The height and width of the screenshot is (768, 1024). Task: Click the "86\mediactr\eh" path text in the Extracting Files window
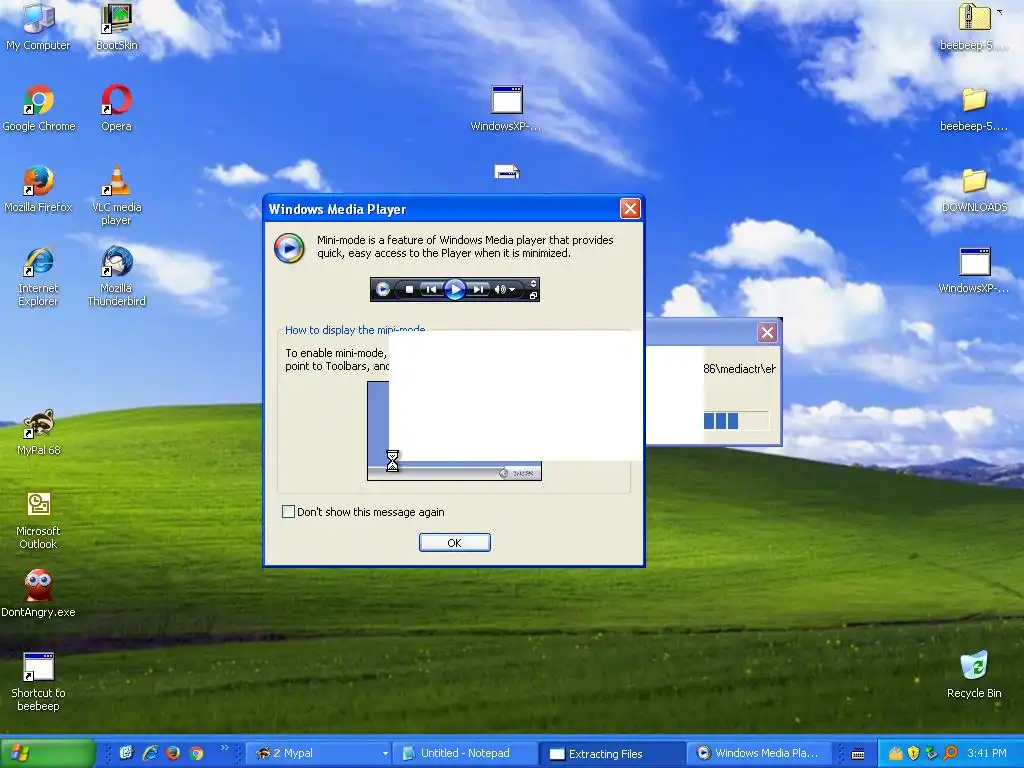point(739,368)
